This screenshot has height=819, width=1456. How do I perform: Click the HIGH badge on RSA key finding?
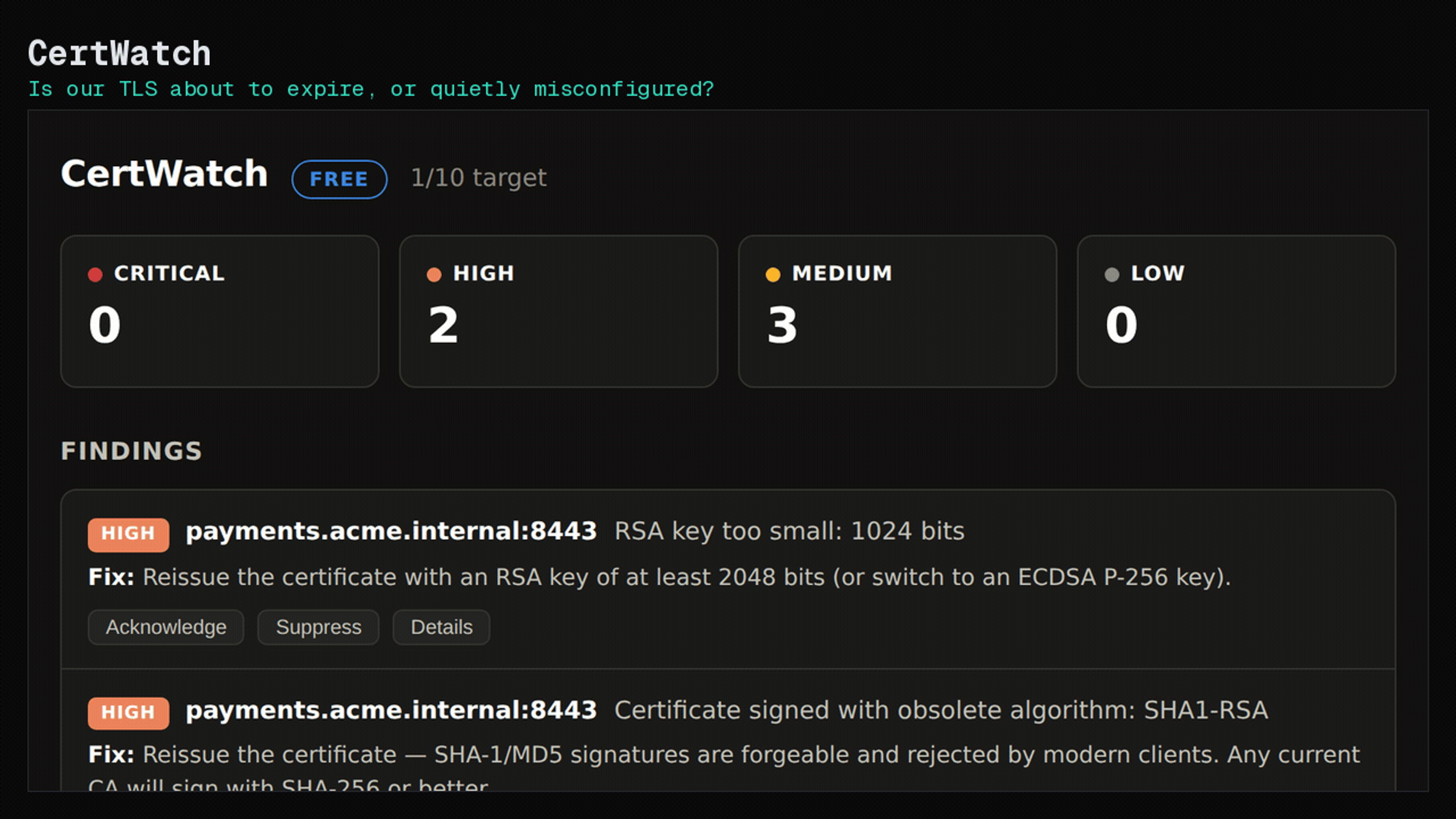point(129,534)
